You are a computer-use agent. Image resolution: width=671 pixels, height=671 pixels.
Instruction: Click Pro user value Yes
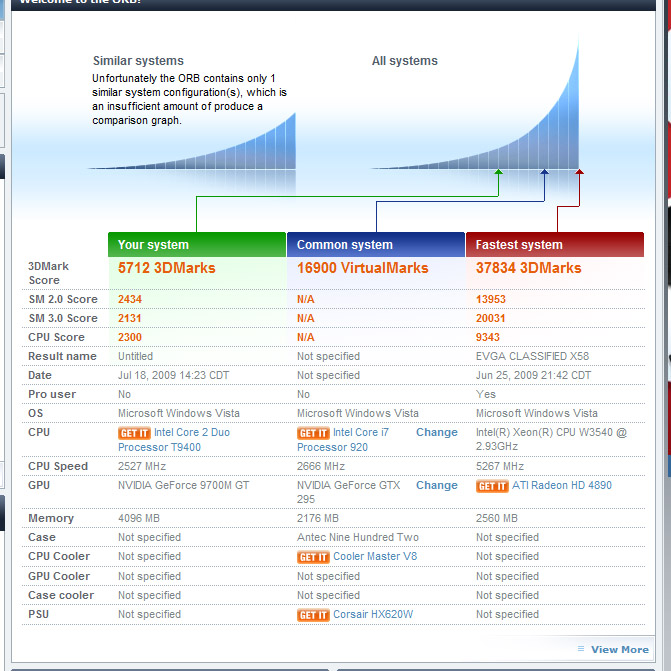(x=486, y=394)
